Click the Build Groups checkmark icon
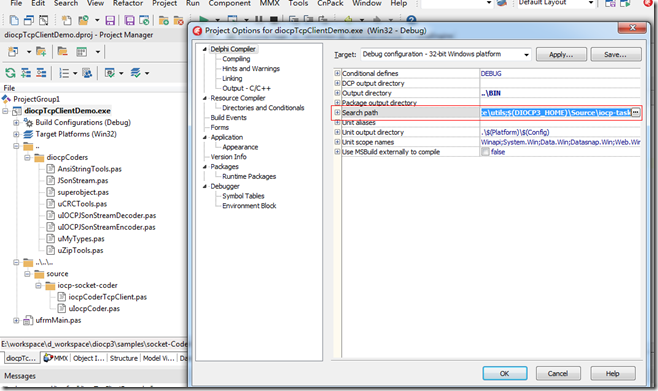658x391 pixels. pos(110,73)
